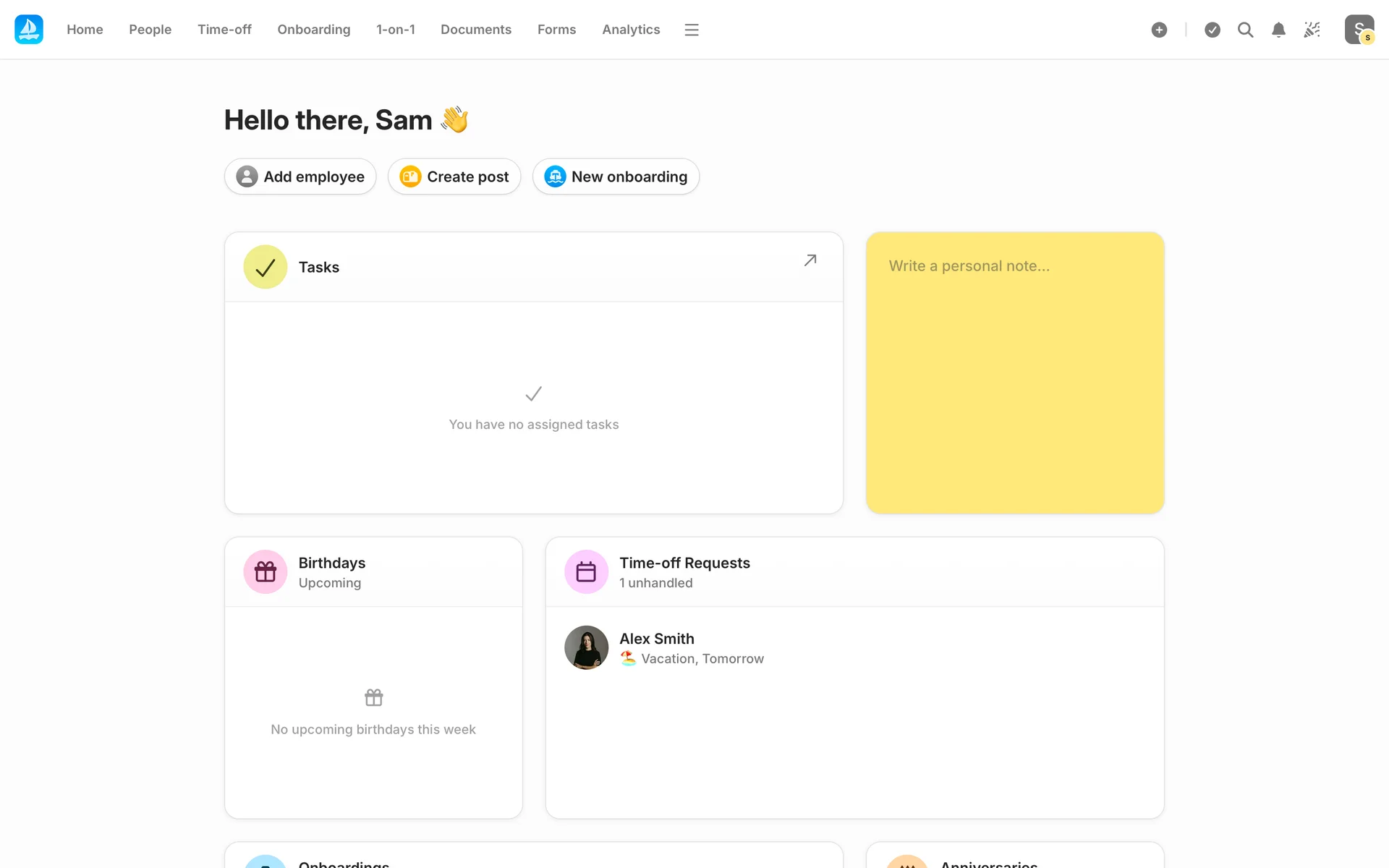Expand the hamburger more-menu
This screenshot has height=868, width=1389.
pos(692,30)
